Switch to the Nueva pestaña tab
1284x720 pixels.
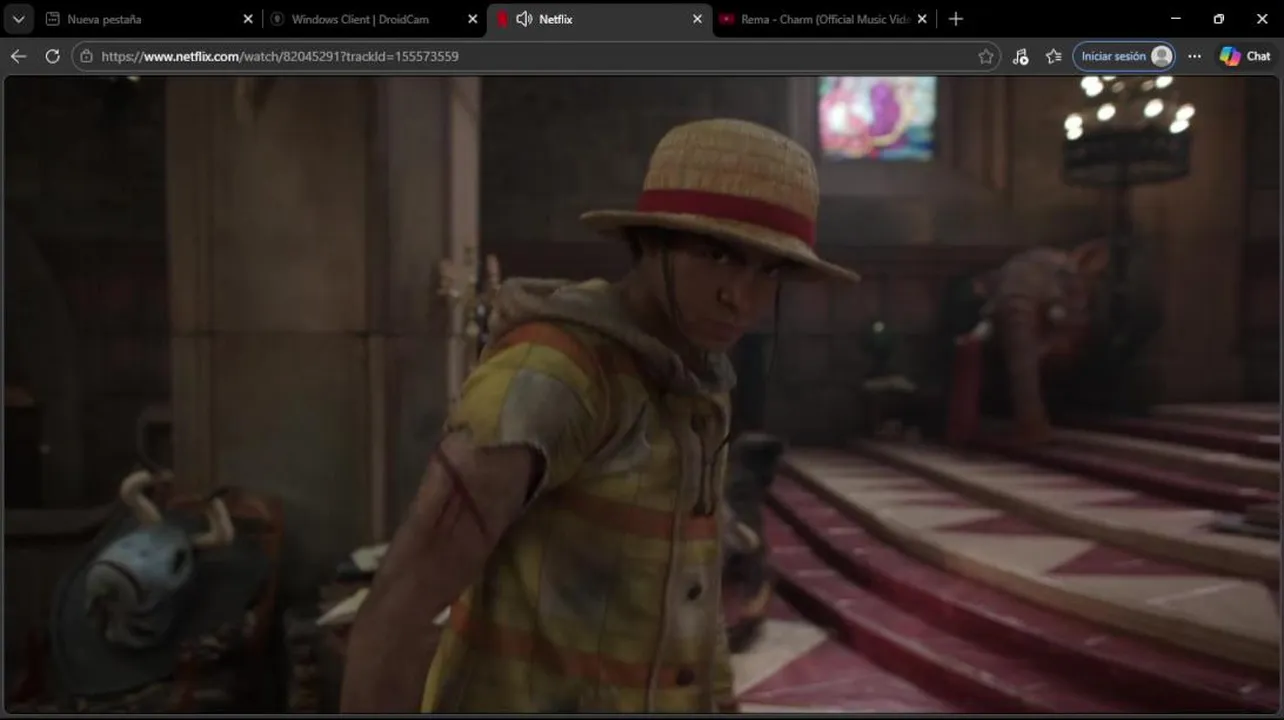(x=150, y=19)
